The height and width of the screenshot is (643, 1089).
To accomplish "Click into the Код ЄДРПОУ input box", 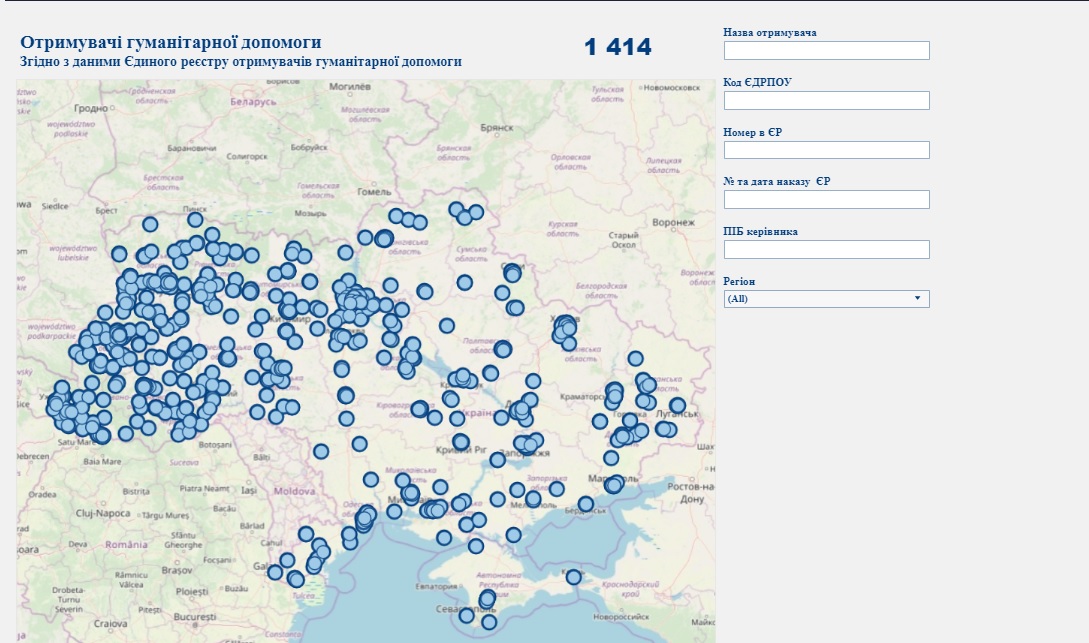I will point(826,100).
